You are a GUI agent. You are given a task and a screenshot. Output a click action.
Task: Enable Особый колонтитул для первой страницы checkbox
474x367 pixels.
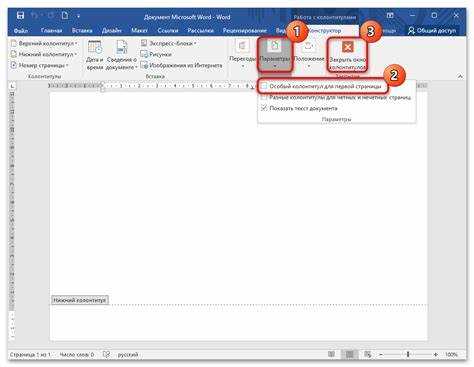coord(264,86)
